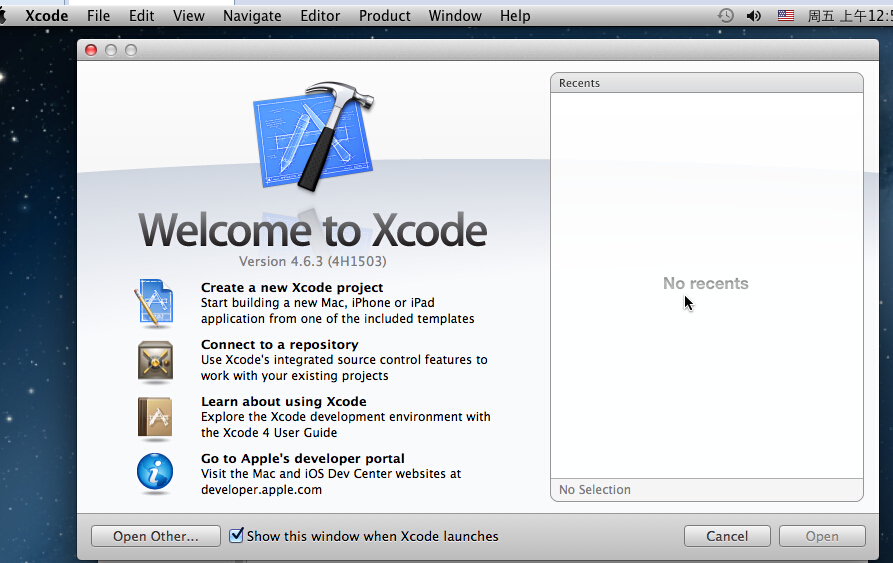The width and height of the screenshot is (893, 563).
Task: Click the Xcode user guide book icon
Action: [x=155, y=418]
